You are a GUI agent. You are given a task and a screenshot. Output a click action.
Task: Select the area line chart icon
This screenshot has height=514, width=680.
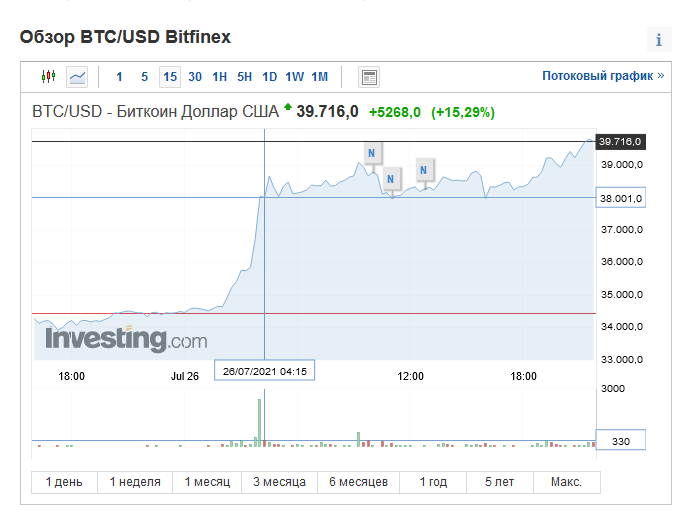click(77, 77)
